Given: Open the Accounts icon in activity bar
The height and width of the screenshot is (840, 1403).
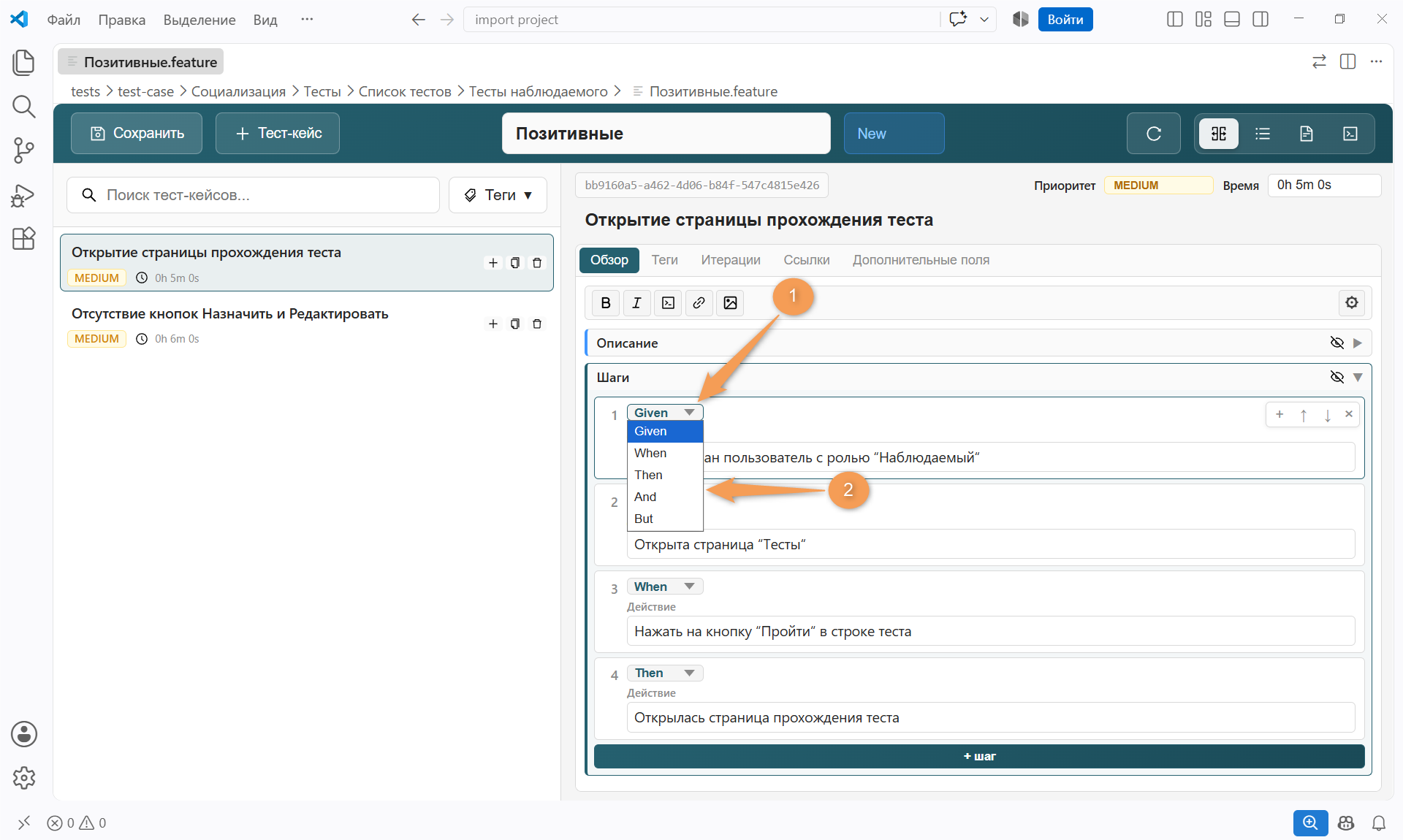Looking at the screenshot, I should tap(23, 734).
